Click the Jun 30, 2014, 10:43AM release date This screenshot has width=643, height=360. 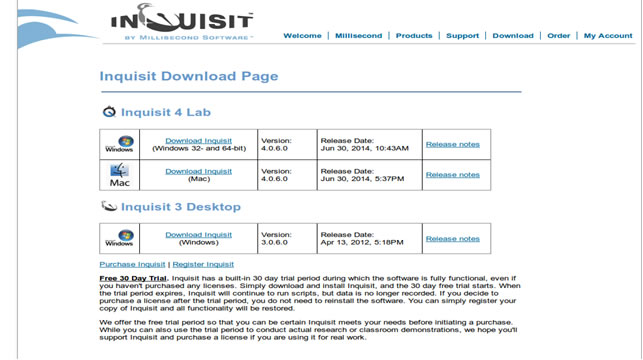coord(365,148)
